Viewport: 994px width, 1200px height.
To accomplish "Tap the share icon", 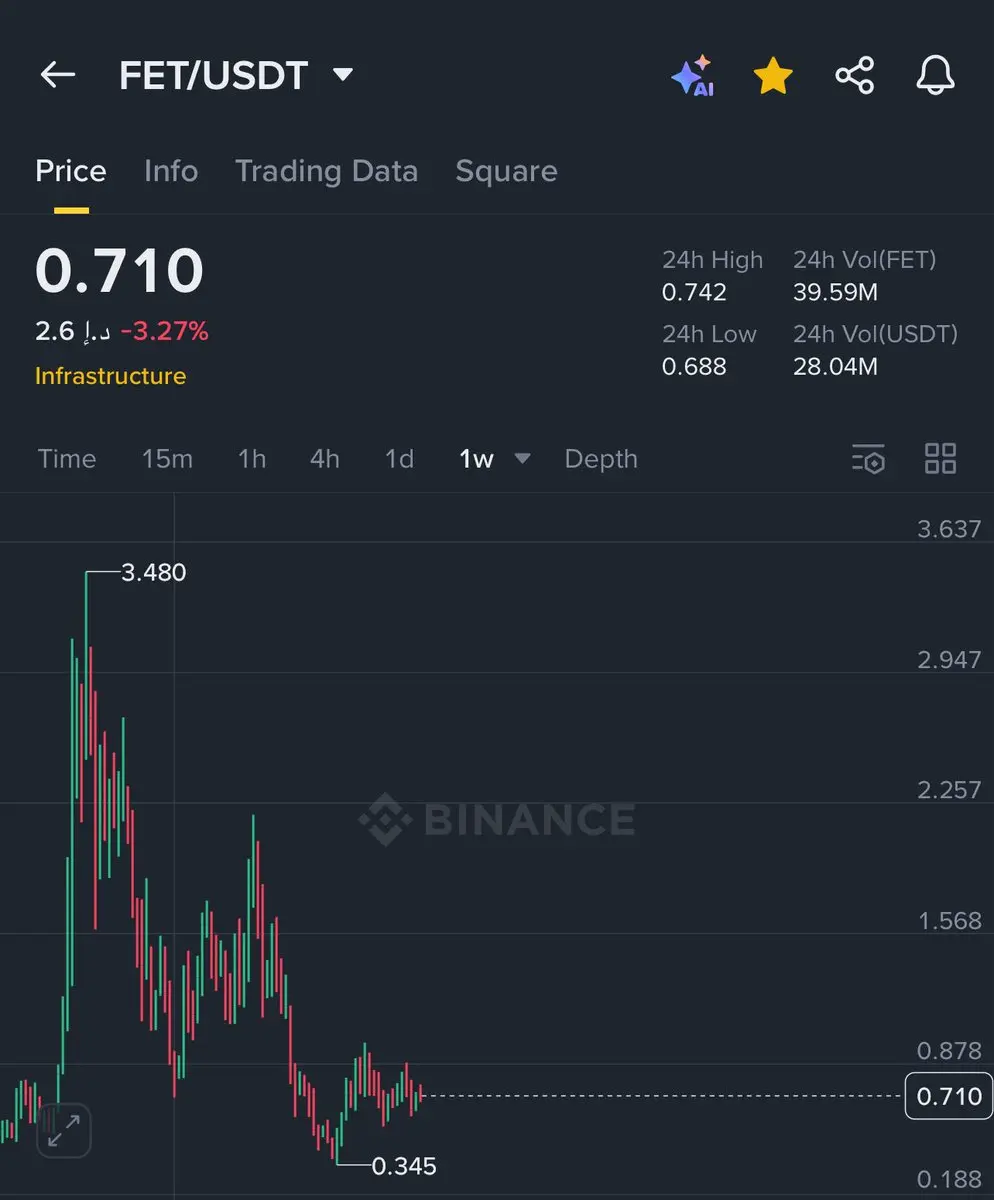I will click(854, 76).
